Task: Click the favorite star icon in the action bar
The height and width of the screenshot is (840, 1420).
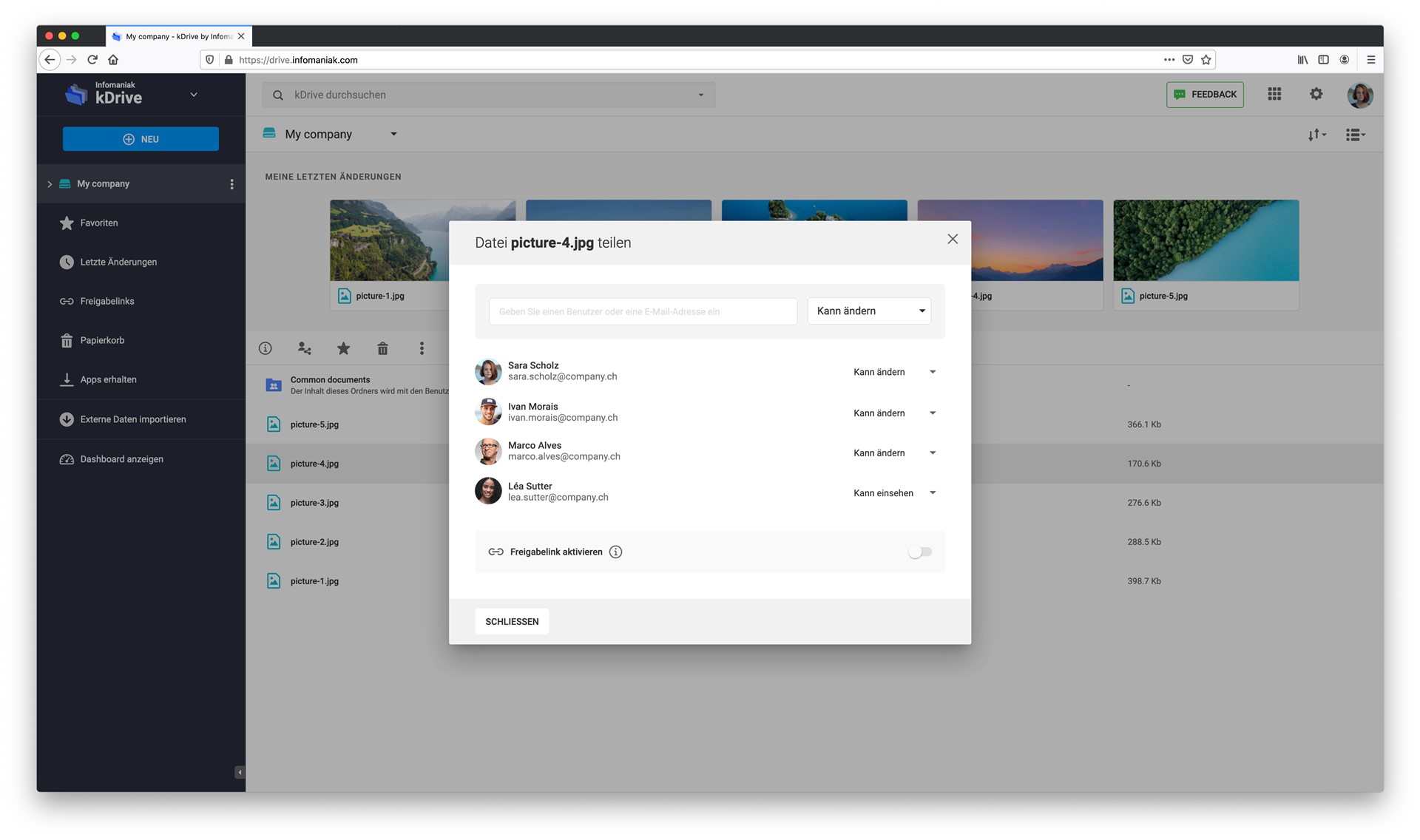Action: click(x=343, y=348)
